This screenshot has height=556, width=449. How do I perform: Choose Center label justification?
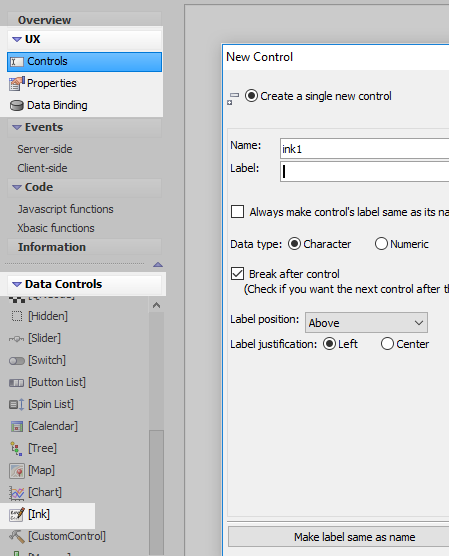coord(387,344)
